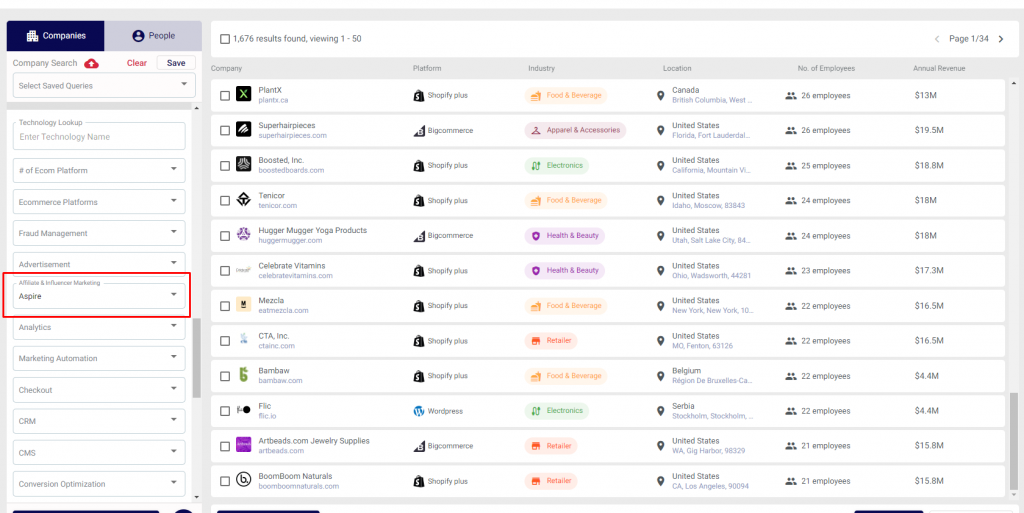Click the Flic company logo
The height and width of the screenshot is (513, 1024).
(x=244, y=411)
